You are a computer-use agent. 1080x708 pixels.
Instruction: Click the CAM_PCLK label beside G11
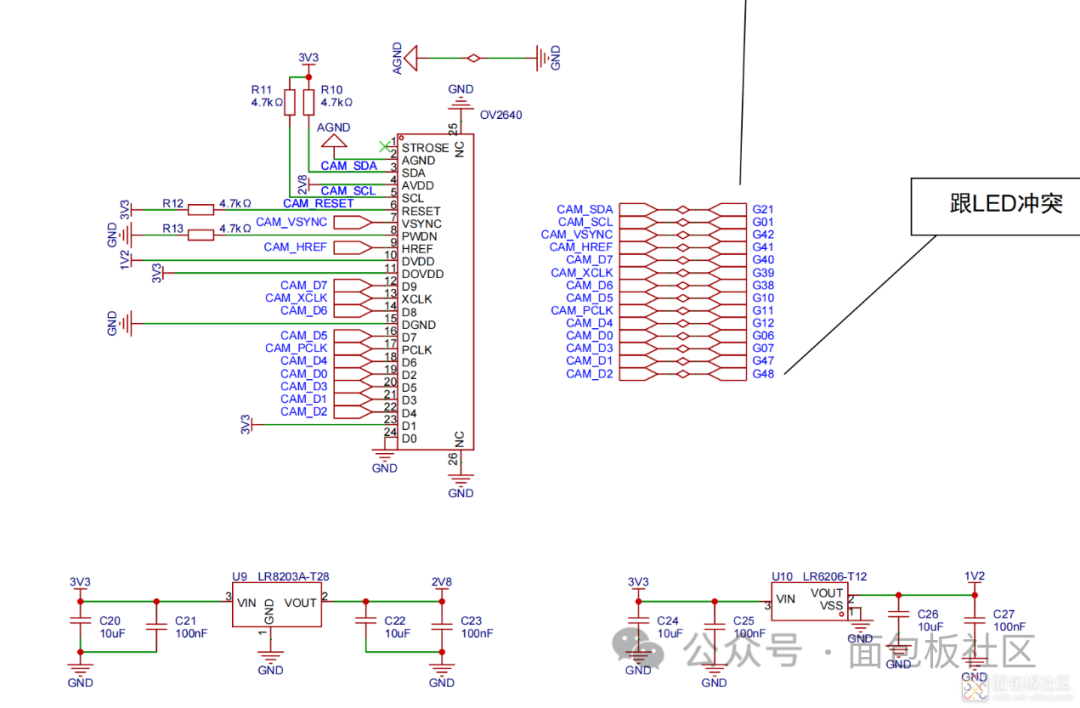click(x=582, y=311)
